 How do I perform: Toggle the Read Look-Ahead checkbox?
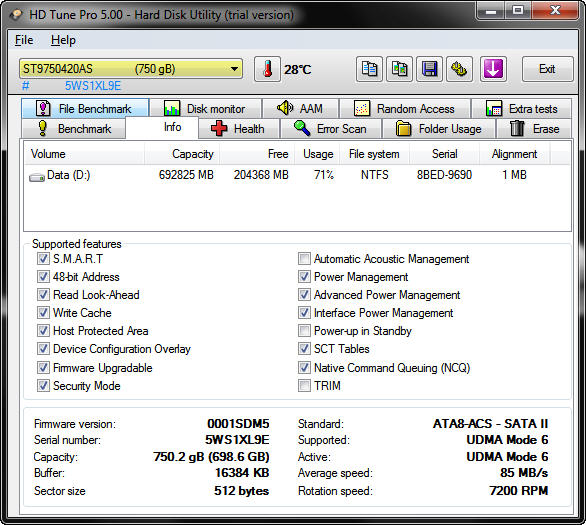tap(43, 294)
